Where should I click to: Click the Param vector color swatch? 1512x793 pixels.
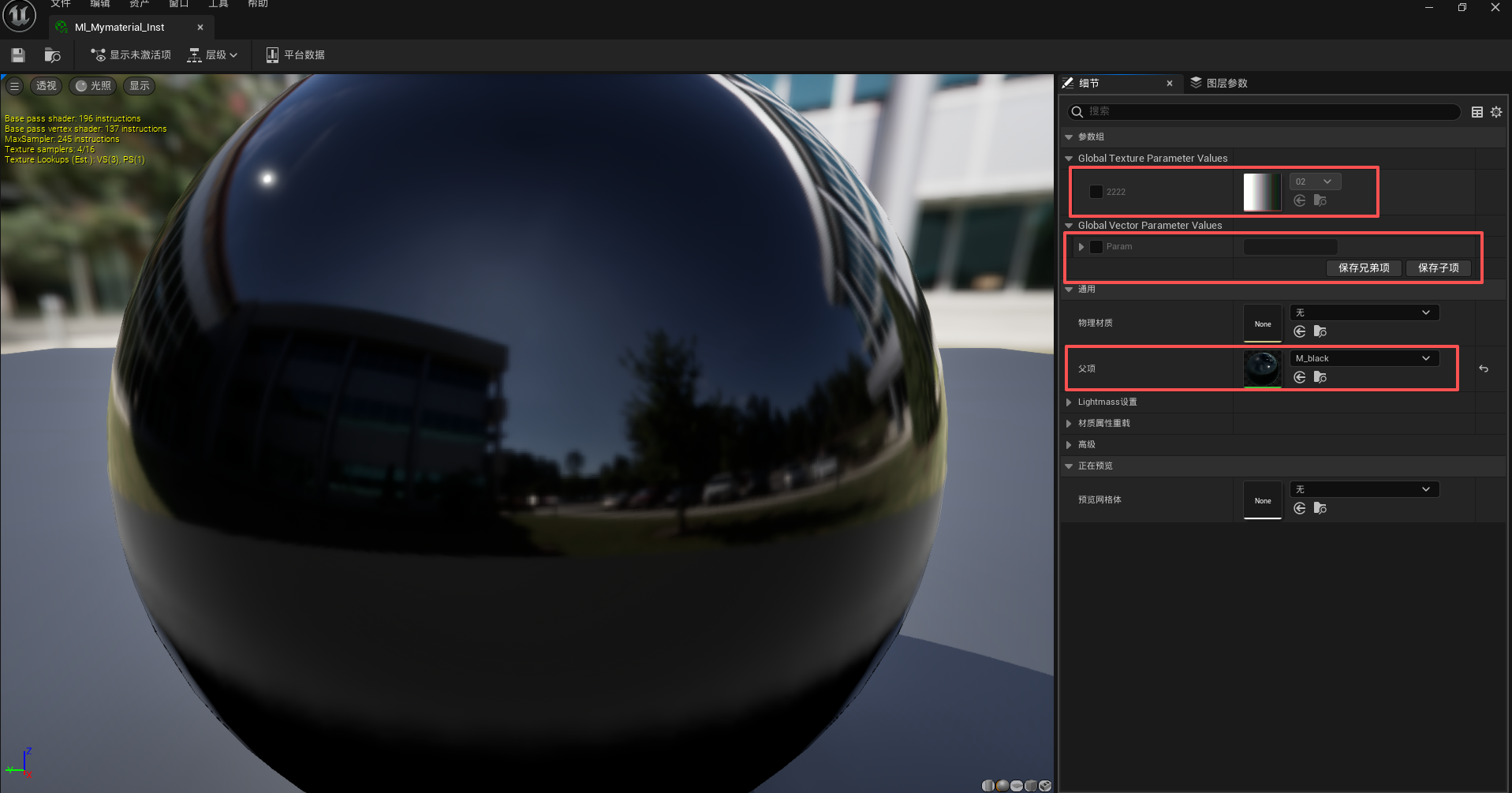pos(1290,247)
